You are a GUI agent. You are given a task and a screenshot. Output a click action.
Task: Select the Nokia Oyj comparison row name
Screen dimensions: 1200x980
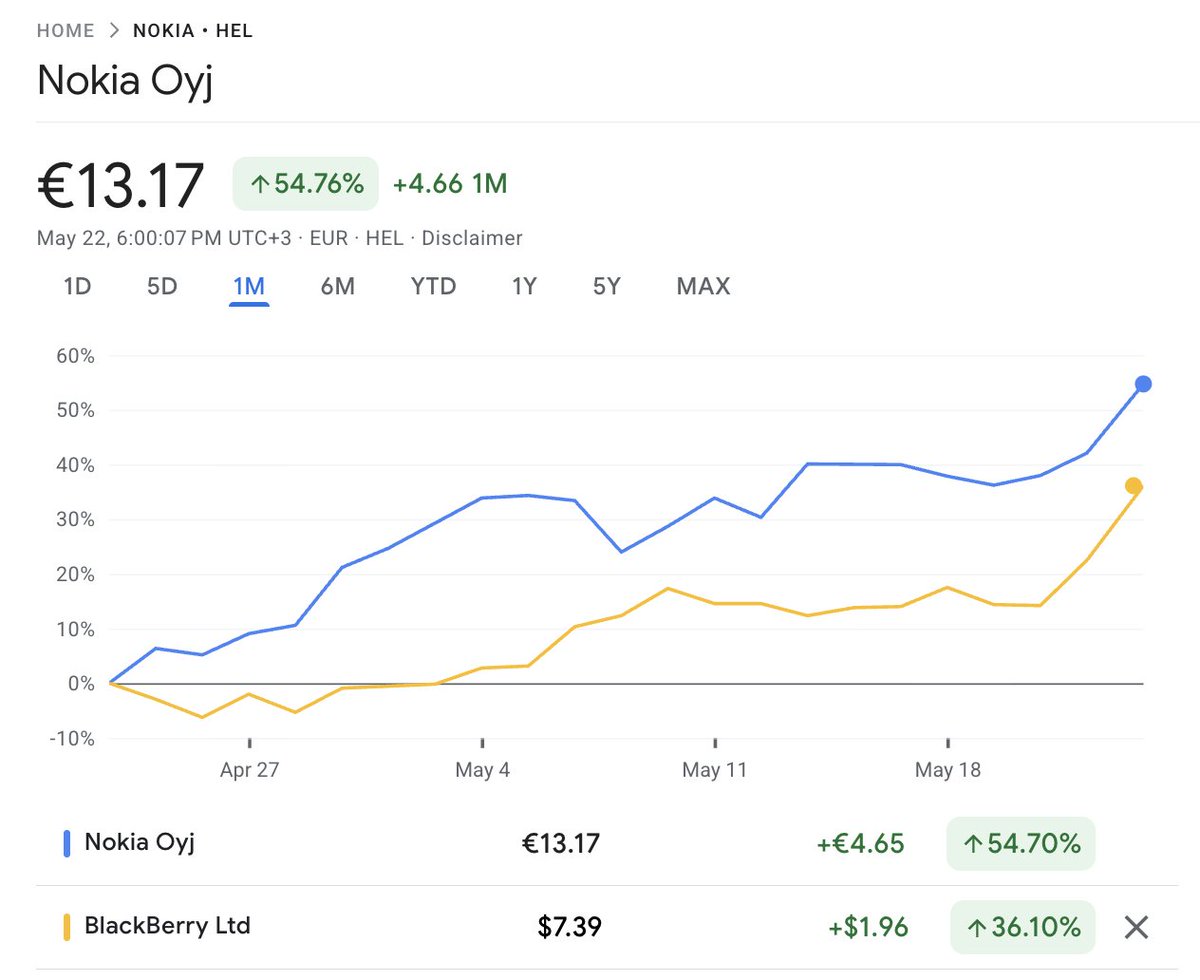(140, 842)
